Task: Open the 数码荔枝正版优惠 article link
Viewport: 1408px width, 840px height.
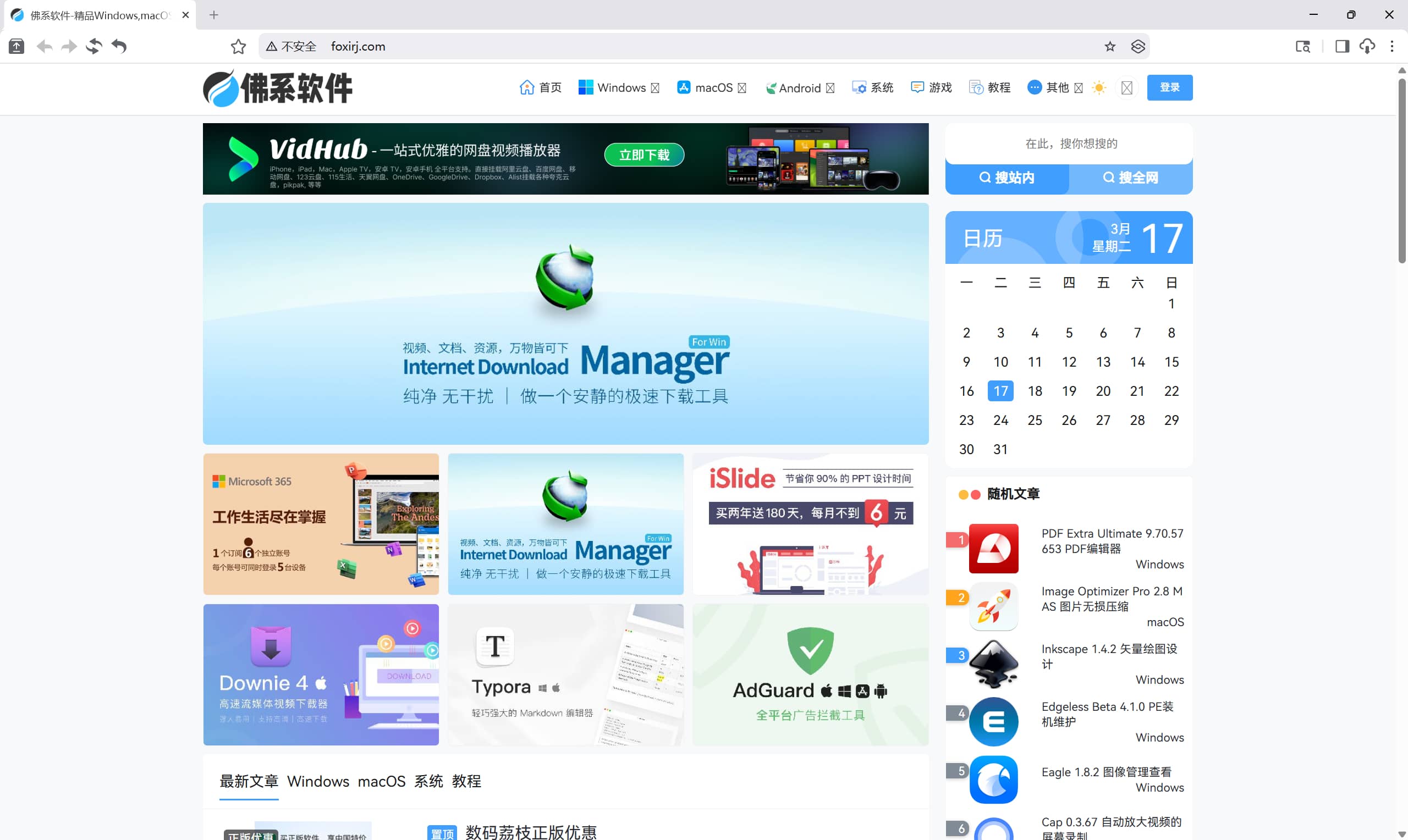Action: pos(531,832)
